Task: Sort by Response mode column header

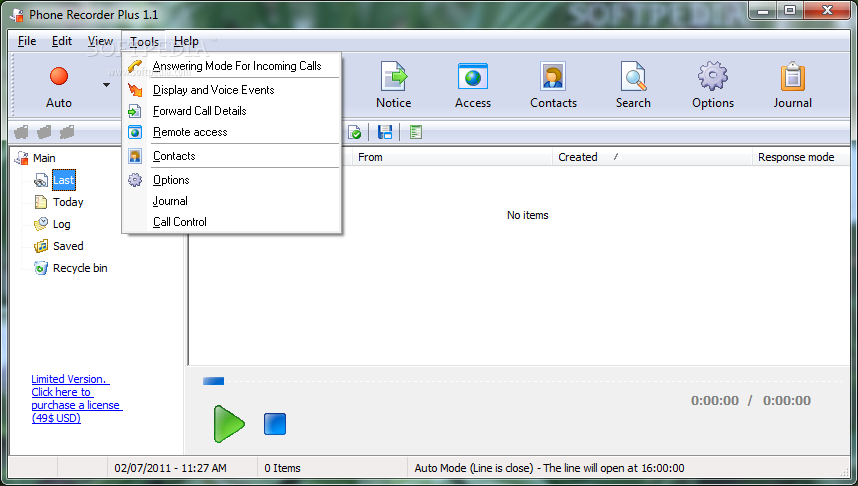Action: 801,157
